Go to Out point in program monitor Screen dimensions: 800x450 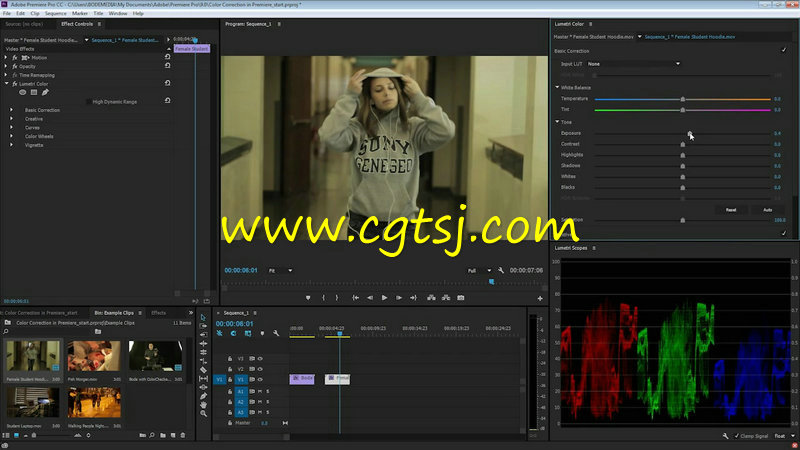[x=413, y=297]
